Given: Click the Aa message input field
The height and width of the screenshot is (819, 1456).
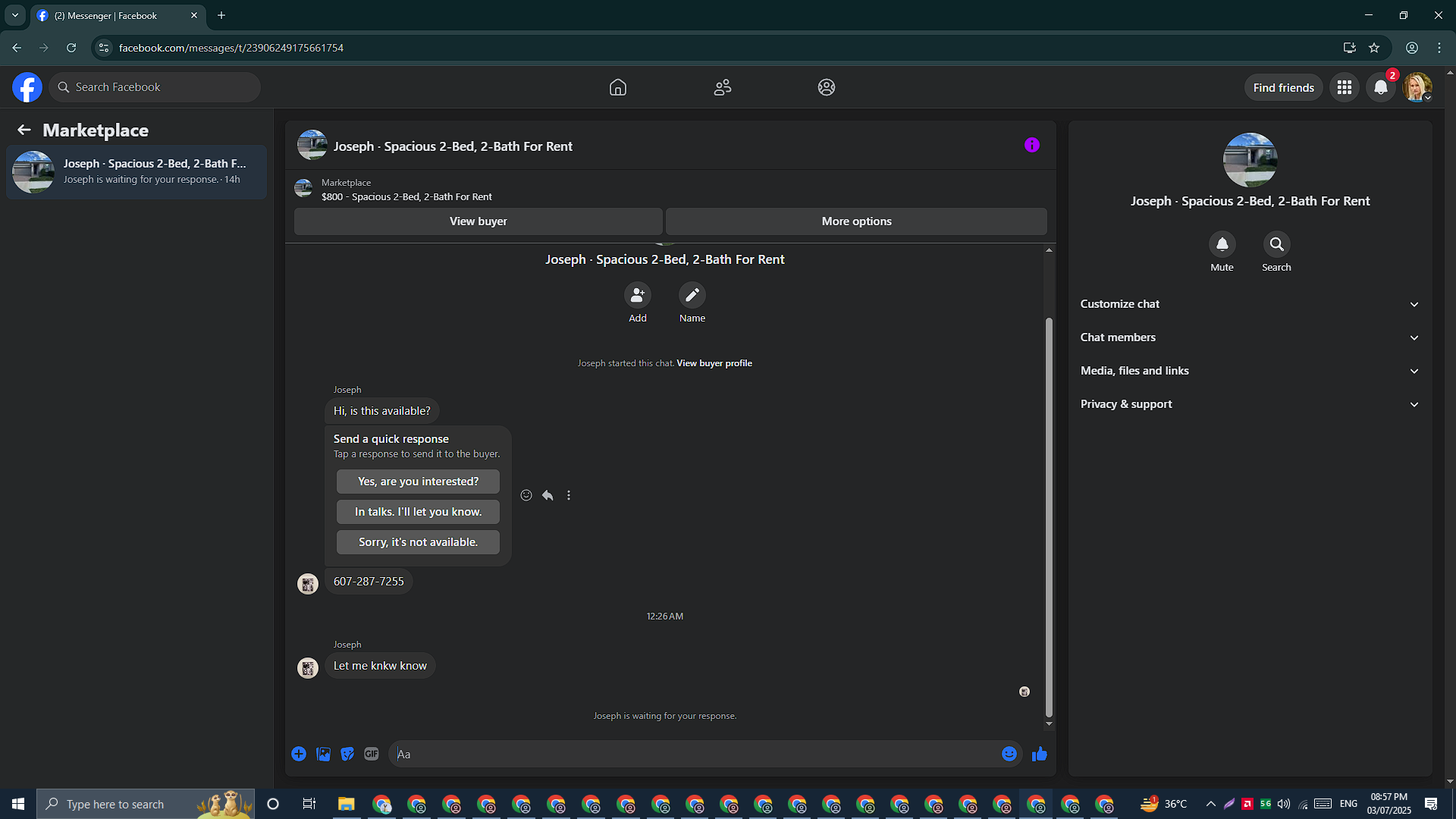Looking at the screenshot, I should (694, 754).
